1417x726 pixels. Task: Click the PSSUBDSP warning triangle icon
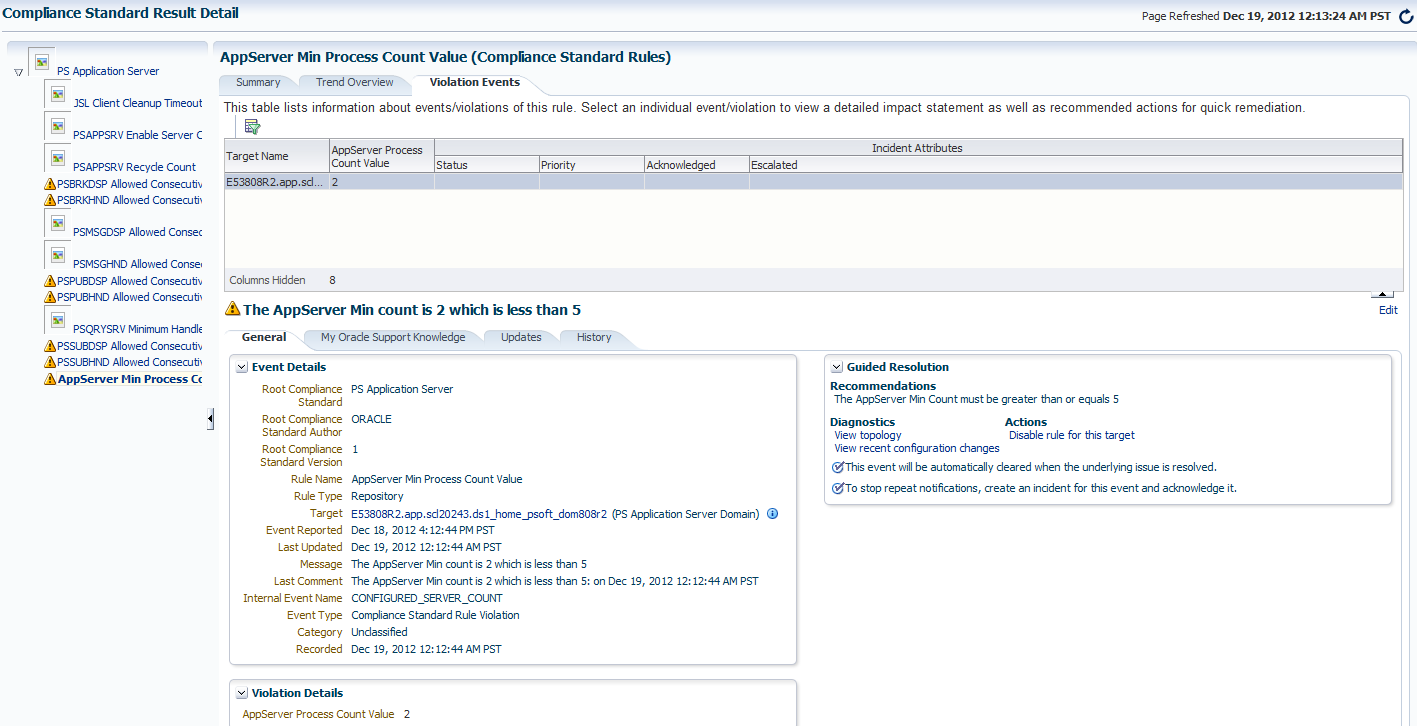click(50, 346)
